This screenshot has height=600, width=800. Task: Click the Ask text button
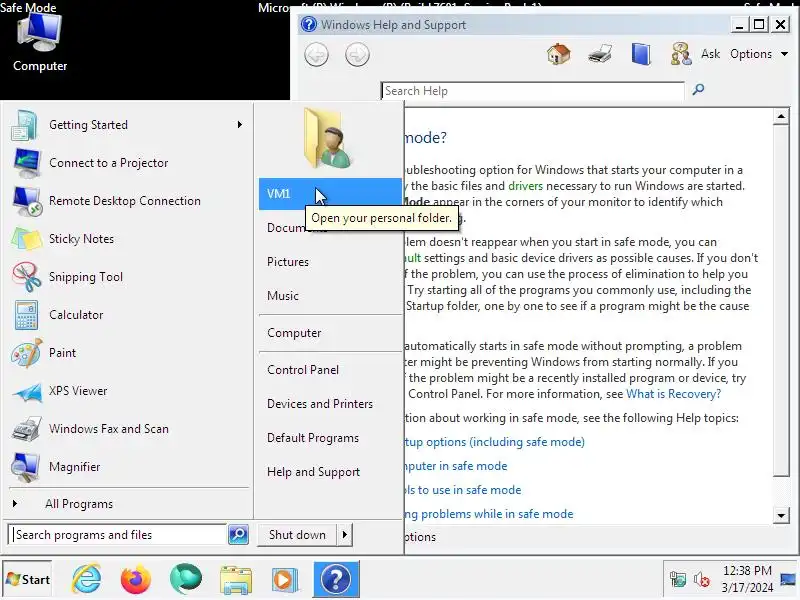click(710, 54)
